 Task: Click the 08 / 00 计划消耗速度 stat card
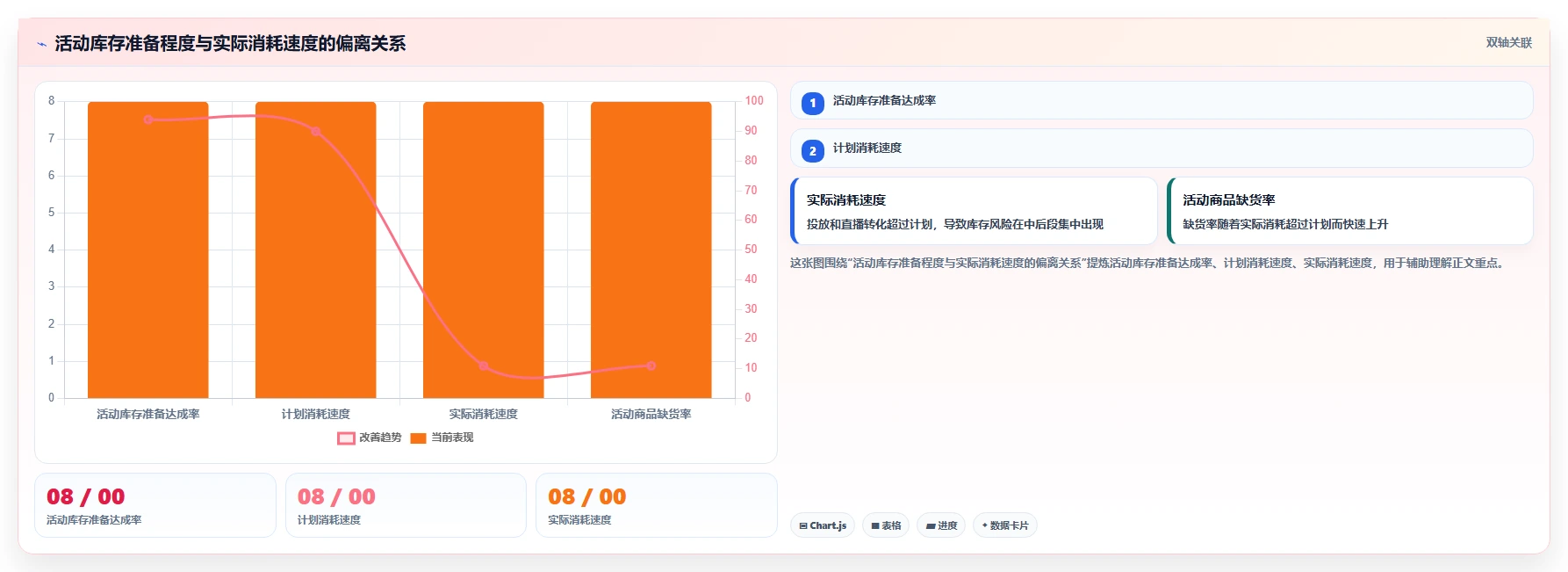[x=406, y=505]
